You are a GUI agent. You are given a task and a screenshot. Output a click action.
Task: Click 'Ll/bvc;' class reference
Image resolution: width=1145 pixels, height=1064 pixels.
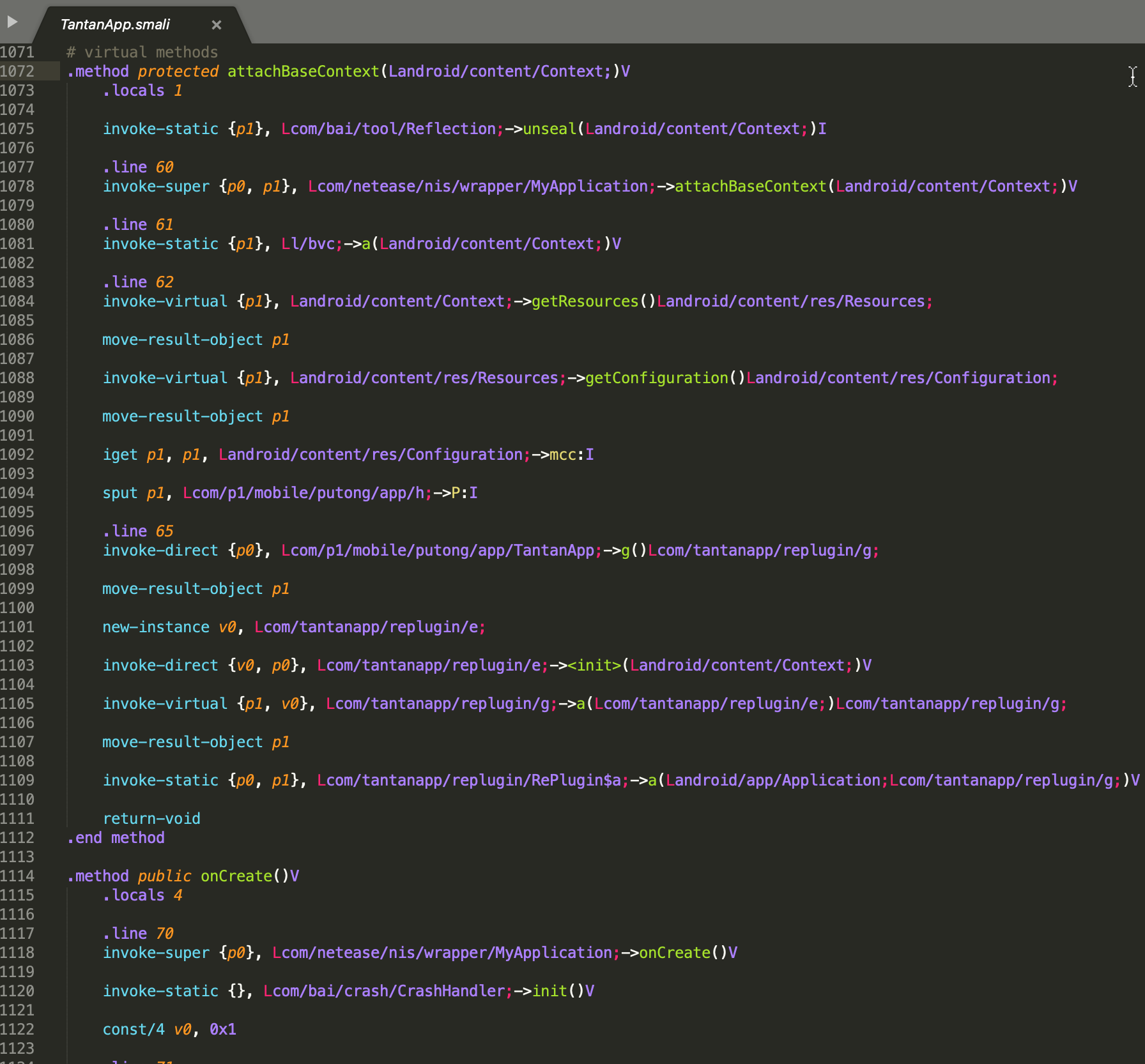click(x=312, y=243)
